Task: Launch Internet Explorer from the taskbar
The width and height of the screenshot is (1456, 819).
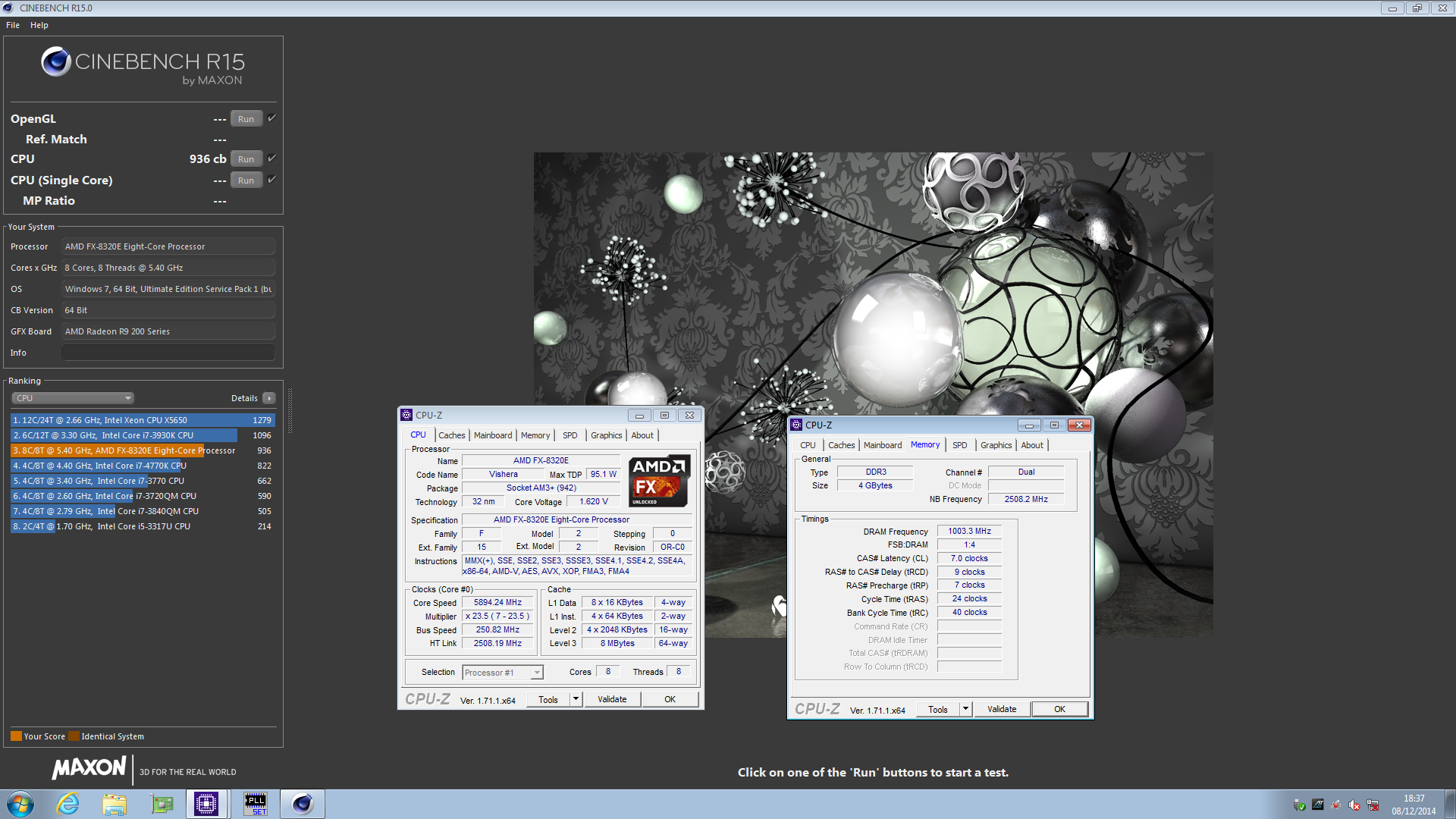Action: click(68, 804)
